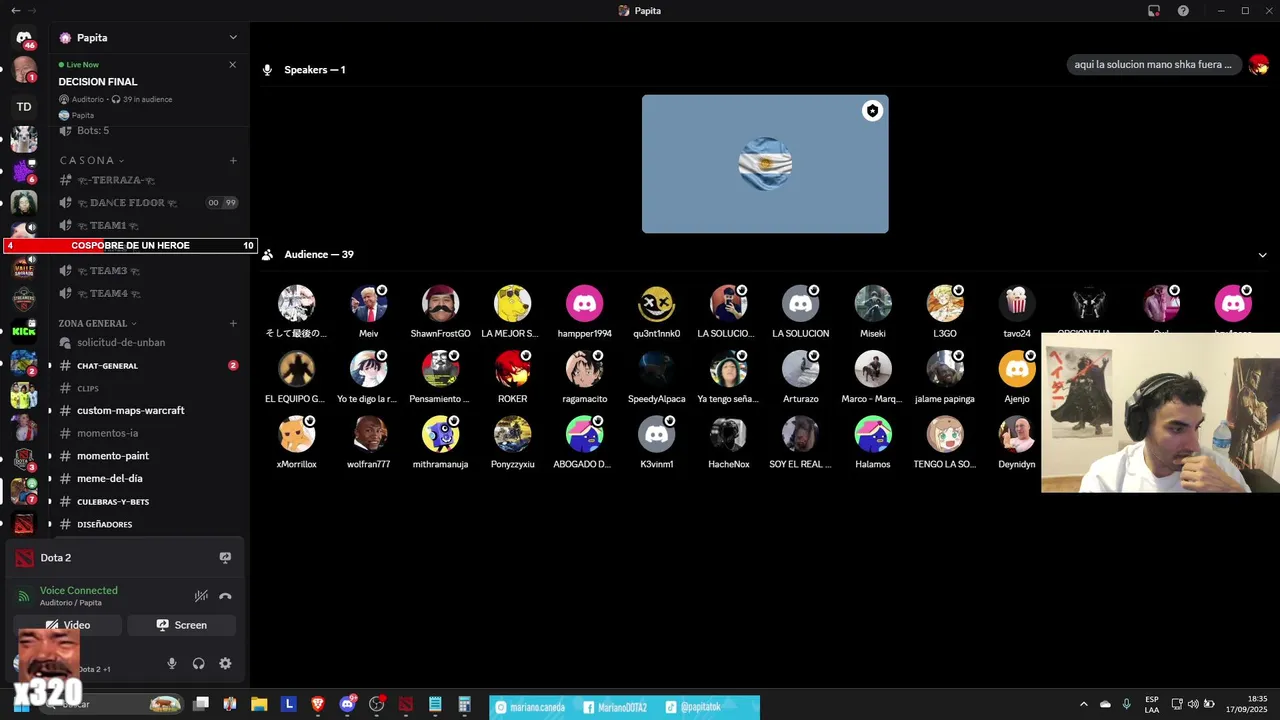Create a channel in ZONA GENERAL

233,323
